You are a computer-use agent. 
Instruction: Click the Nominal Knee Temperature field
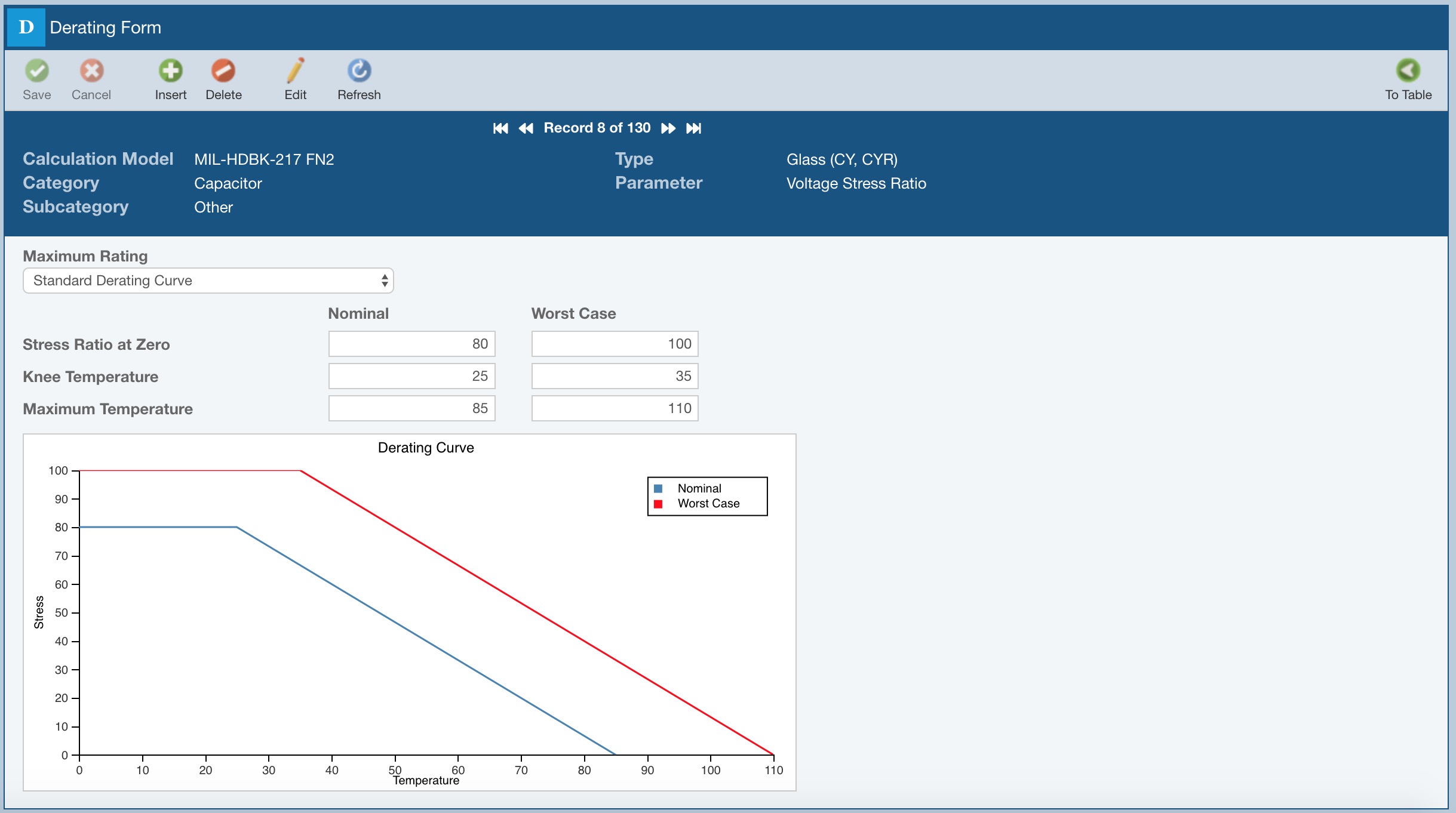point(411,376)
